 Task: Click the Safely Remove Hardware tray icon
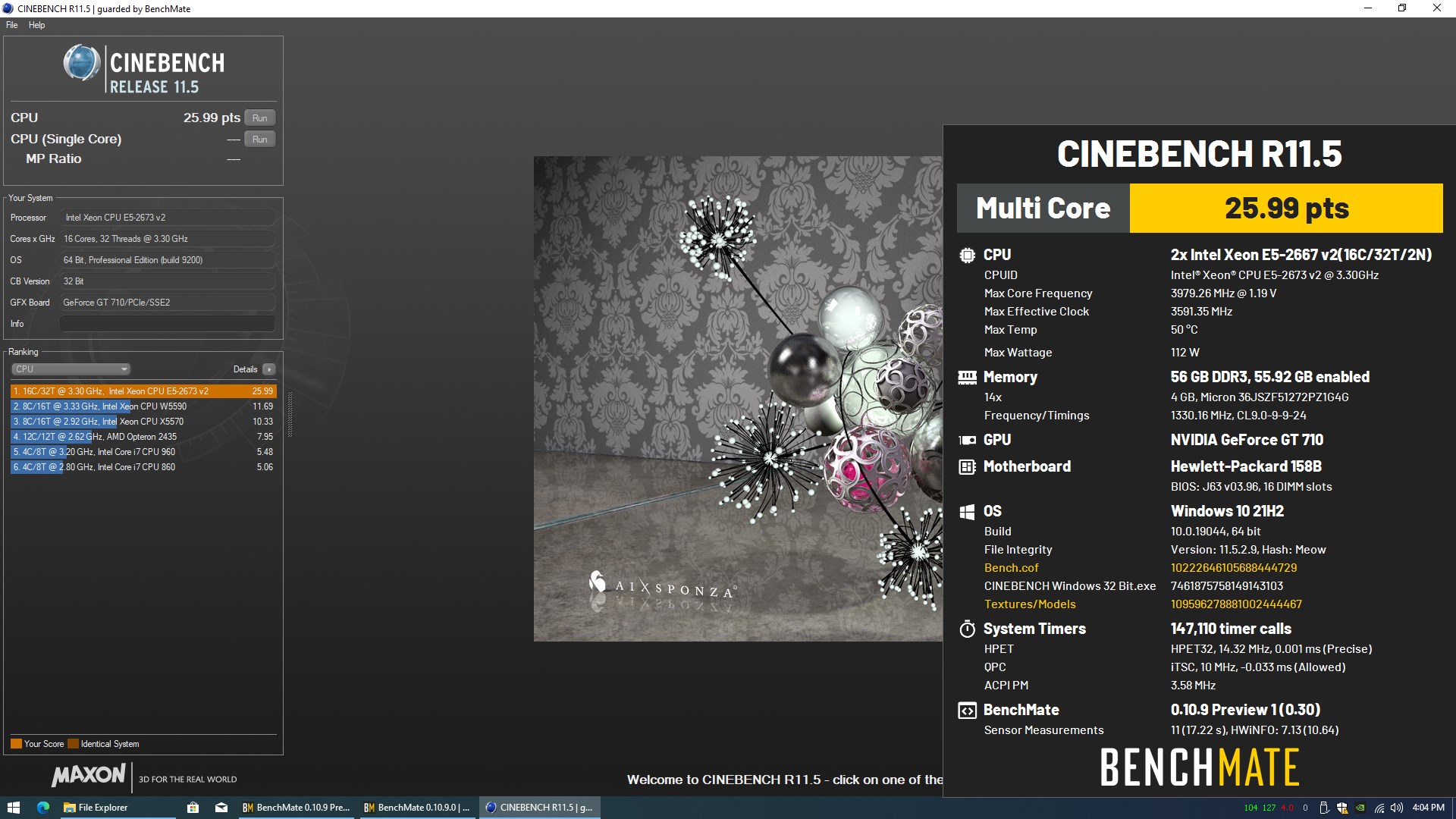coord(1324,808)
